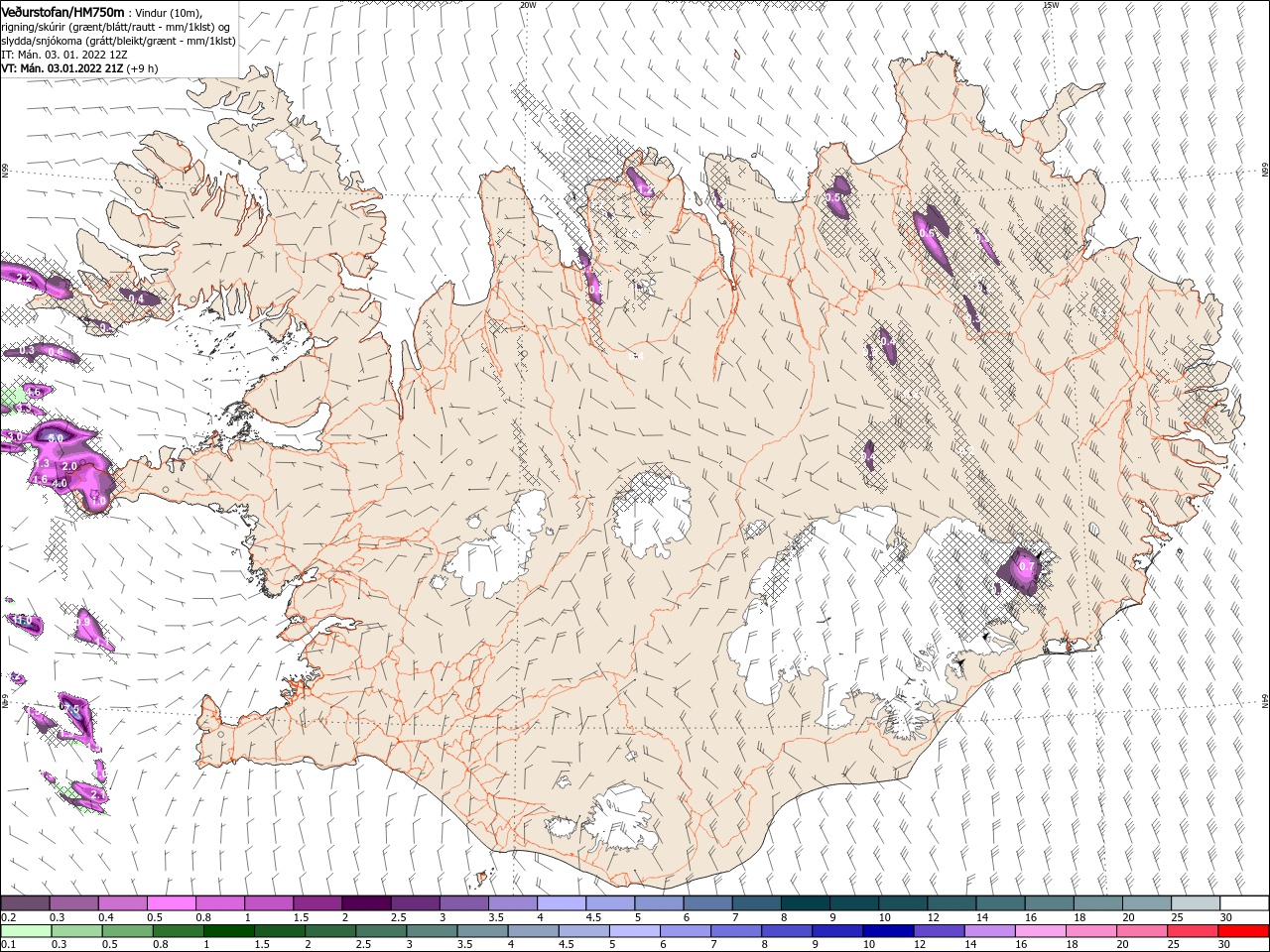Viewport: 1270px width, 952px height.
Task: Click the '2.2' precipitation value at far left
Action: [x=25, y=280]
